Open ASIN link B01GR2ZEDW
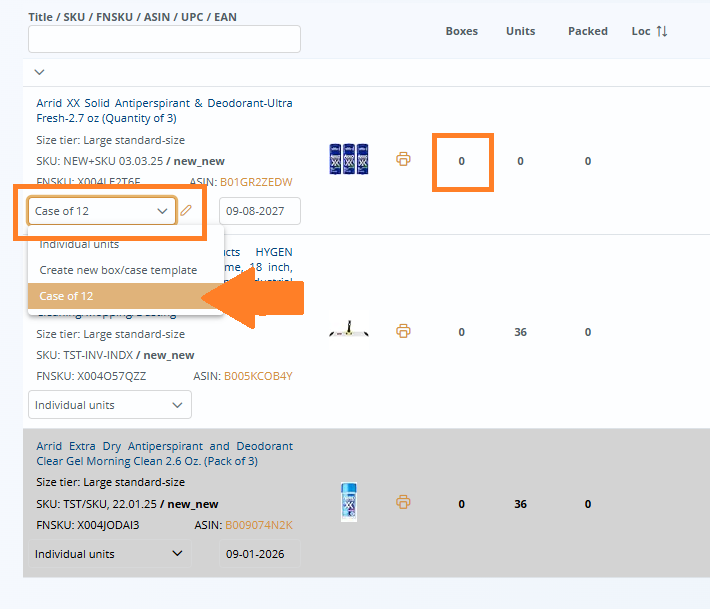 (x=256, y=182)
